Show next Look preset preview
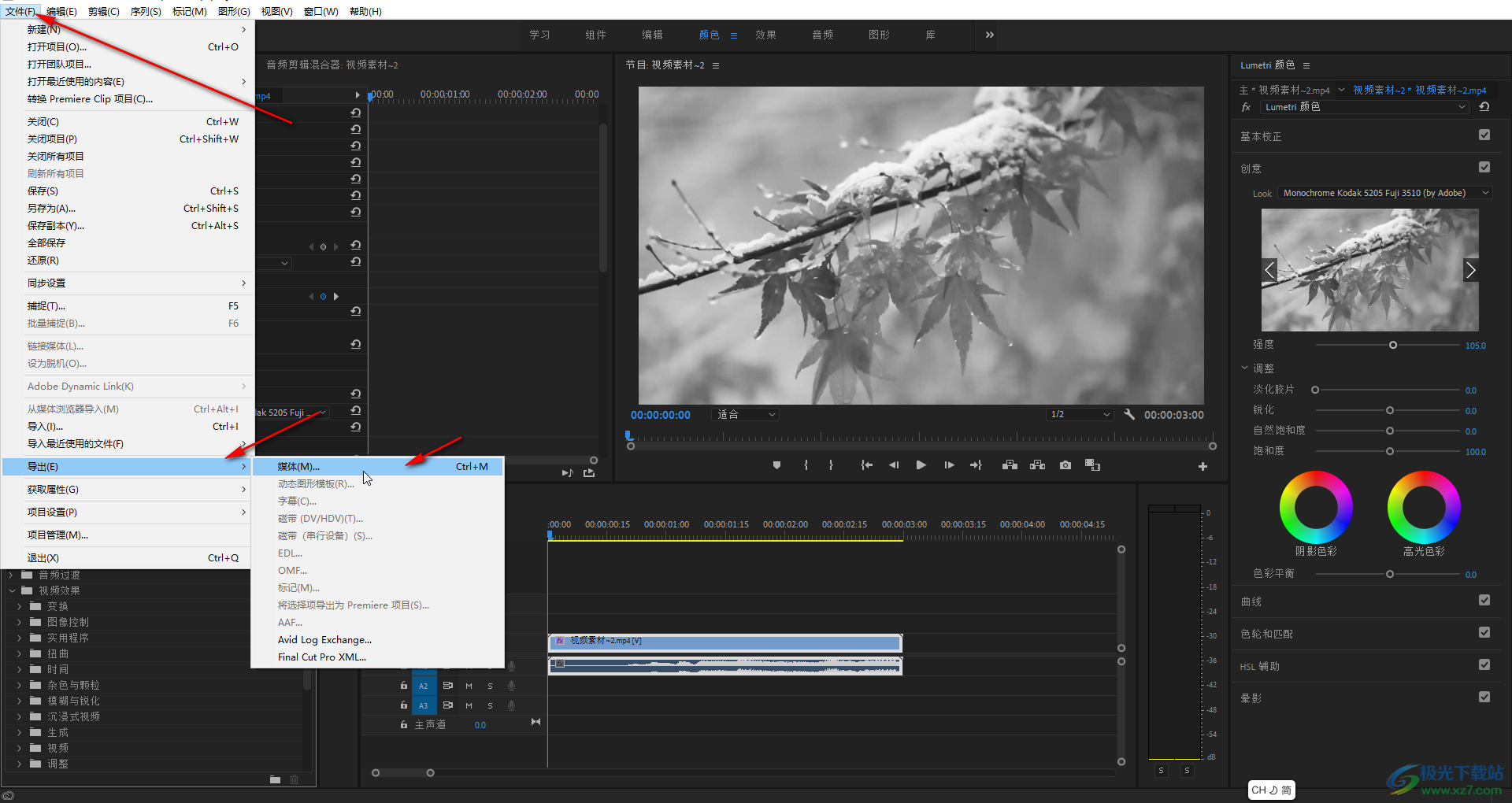1512x803 pixels. 1470,270
